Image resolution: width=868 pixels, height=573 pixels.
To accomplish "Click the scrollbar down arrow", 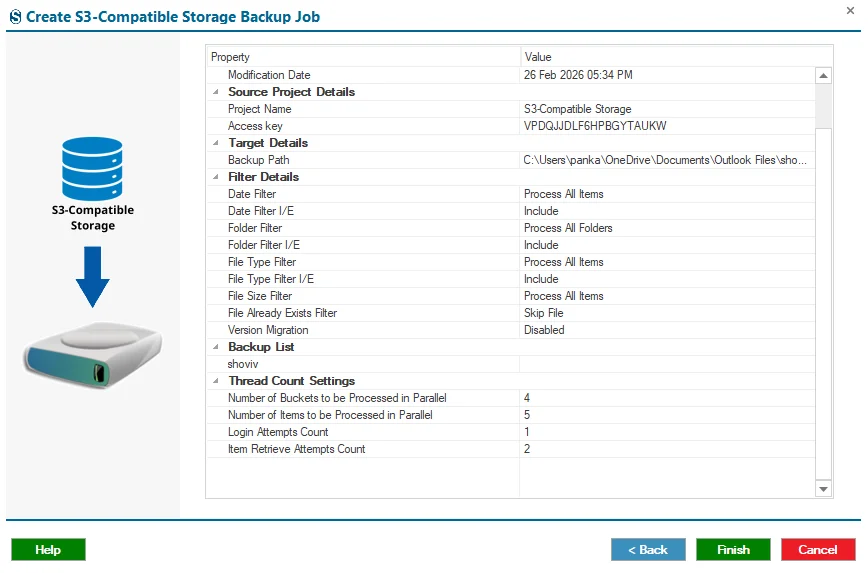I will tap(823, 489).
